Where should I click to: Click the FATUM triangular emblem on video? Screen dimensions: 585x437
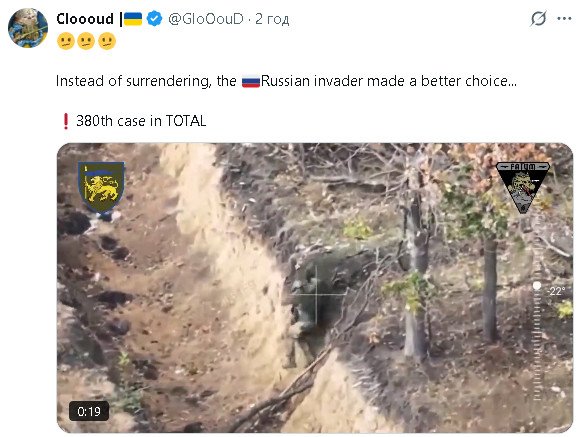point(523,187)
